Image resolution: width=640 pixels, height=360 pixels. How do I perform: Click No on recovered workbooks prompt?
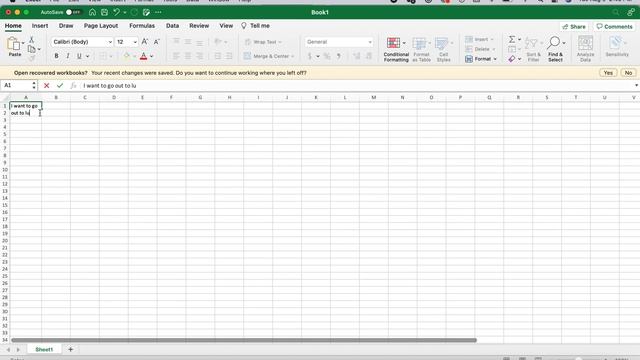click(x=628, y=73)
